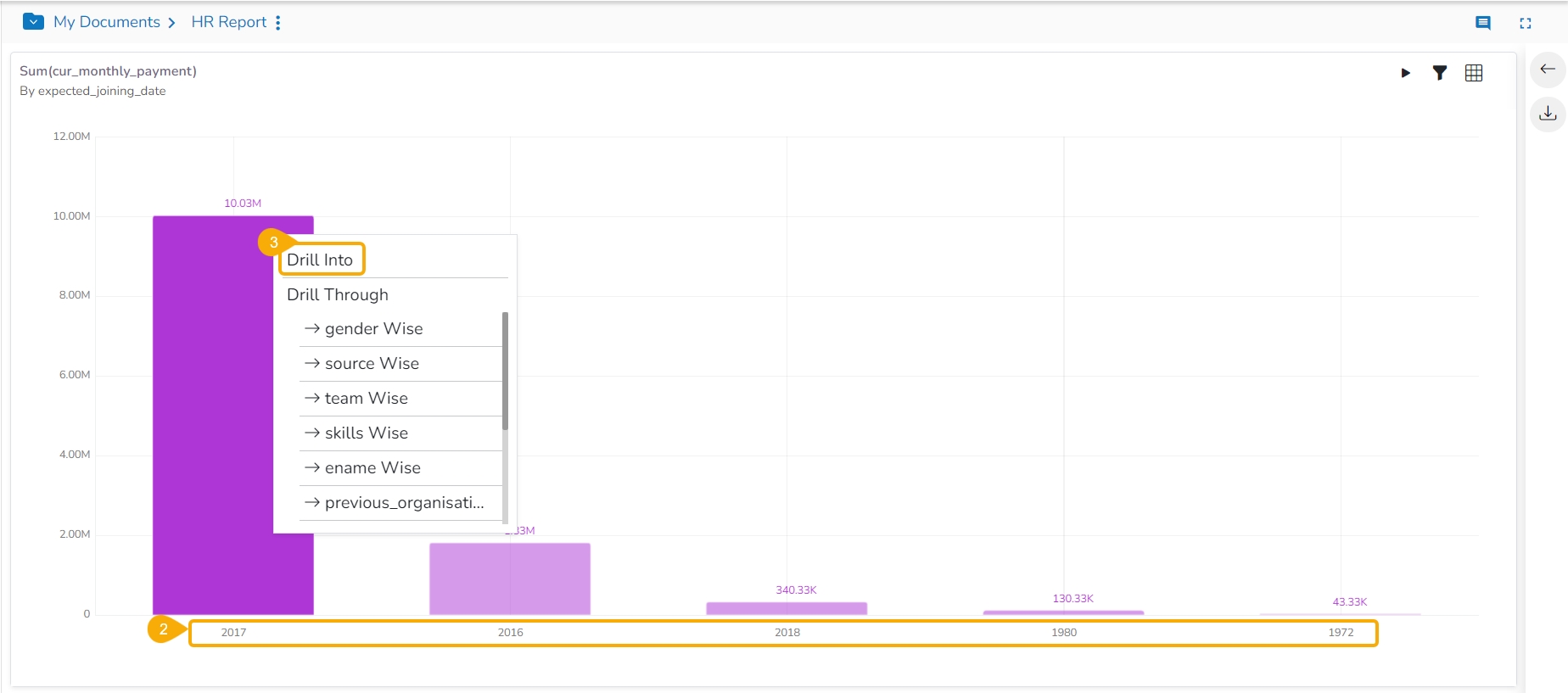Viewport: 1568px width, 693px height.
Task: Open the My Documents dropdown icon
Action: click(x=33, y=22)
